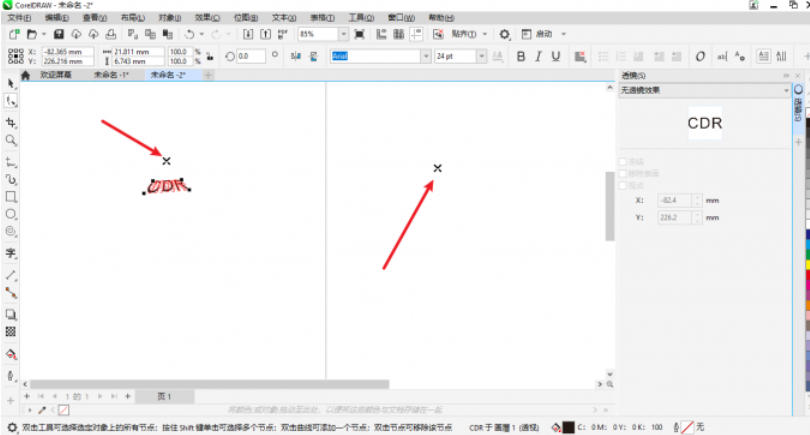Select the Transparency checkerboard tool
The image size is (810, 435).
point(11,332)
